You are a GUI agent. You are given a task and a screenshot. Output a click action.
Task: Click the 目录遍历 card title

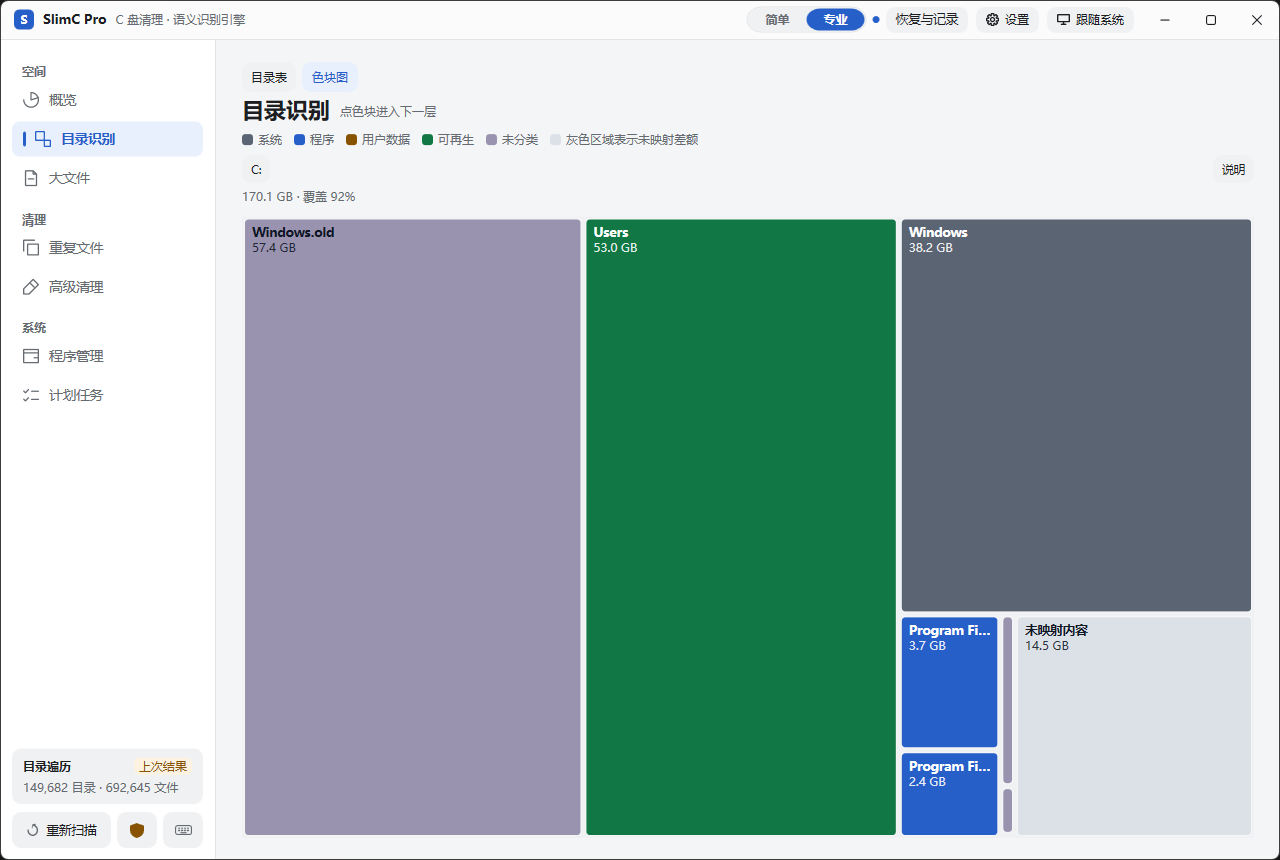pyautogui.click(x=47, y=767)
